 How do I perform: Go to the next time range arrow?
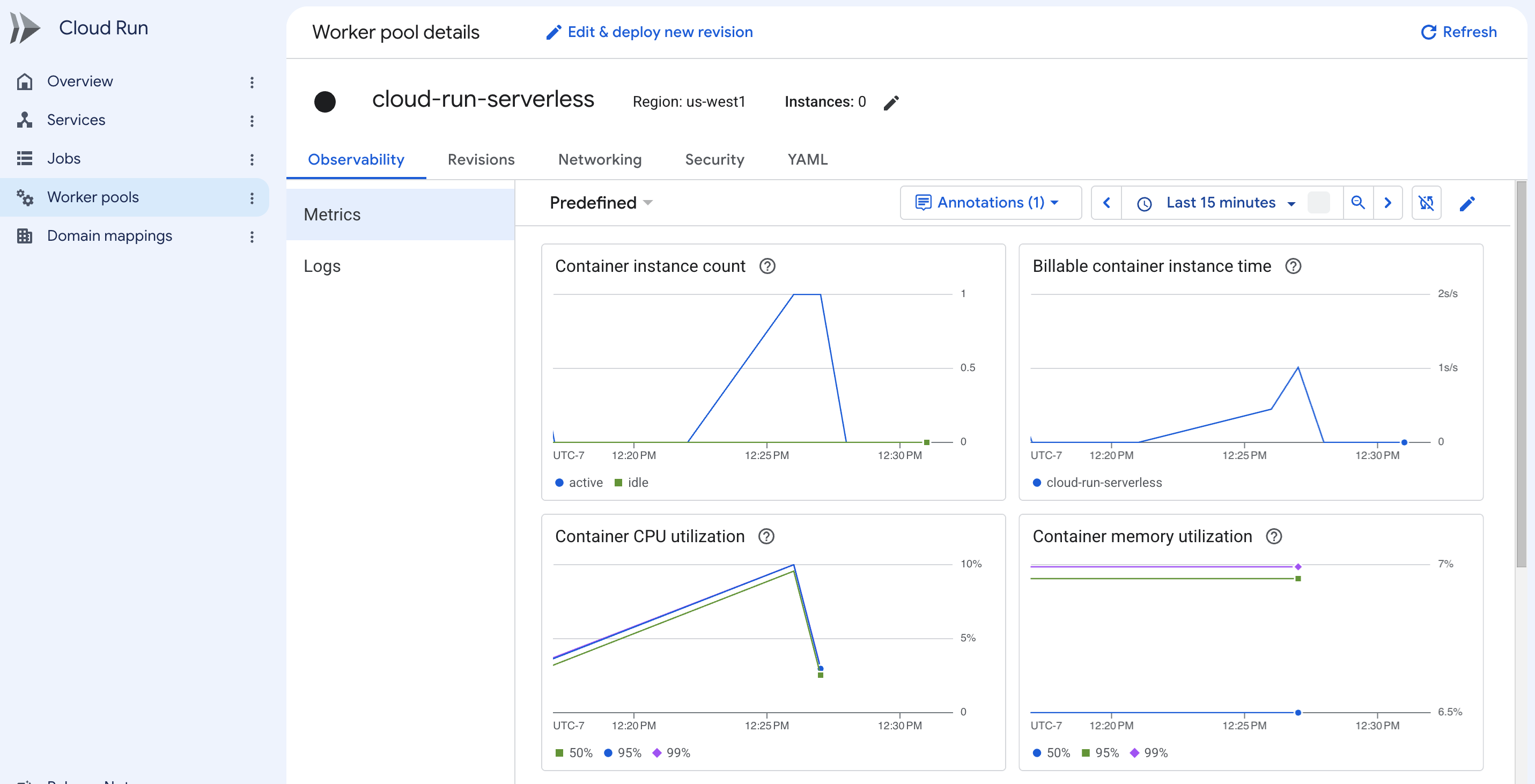point(1388,203)
